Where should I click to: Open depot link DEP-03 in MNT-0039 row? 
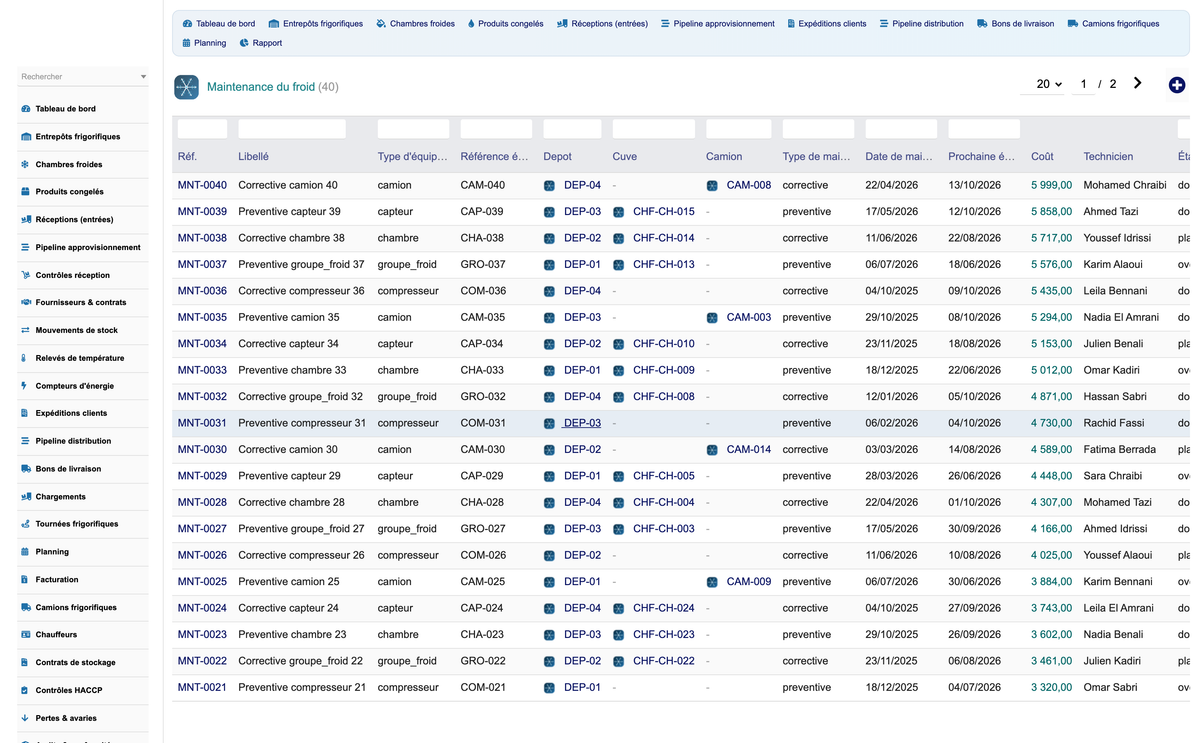click(x=582, y=212)
